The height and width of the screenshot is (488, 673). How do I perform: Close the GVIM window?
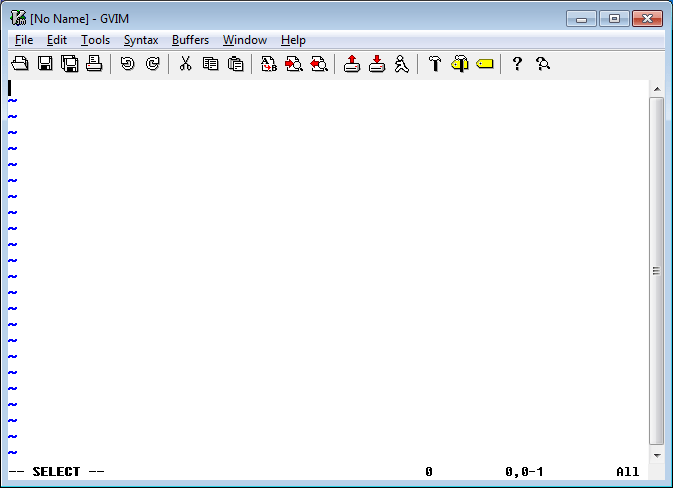[x=647, y=19]
